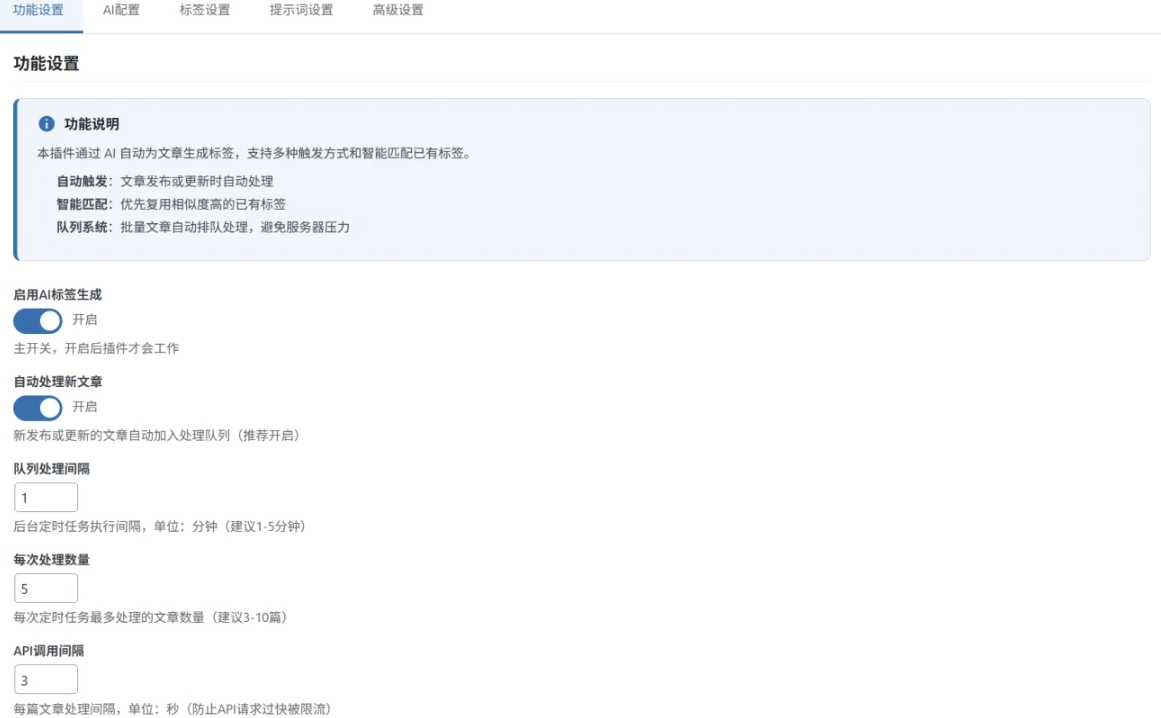Screen dimensions: 1161x718
Task: Click the 开启 label next to 启用AI标签生成 switch
Action: click(x=85, y=320)
